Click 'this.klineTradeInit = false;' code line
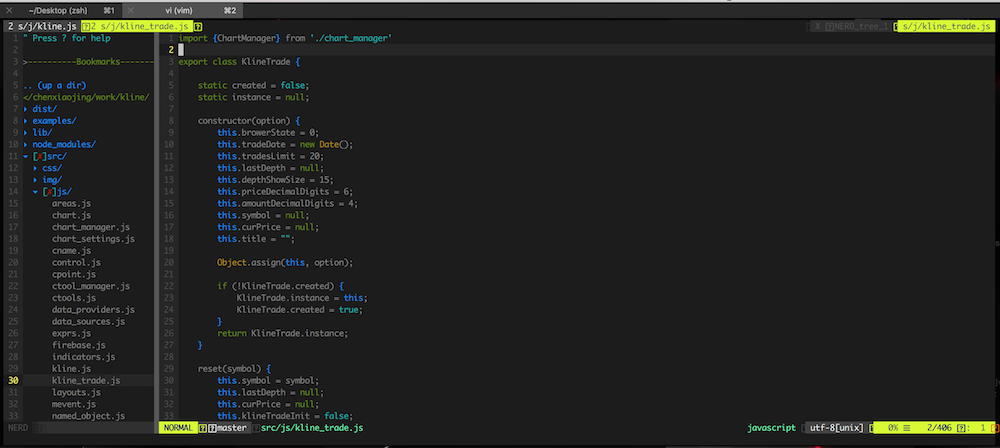This screenshot has width=1000, height=448. [x=285, y=416]
